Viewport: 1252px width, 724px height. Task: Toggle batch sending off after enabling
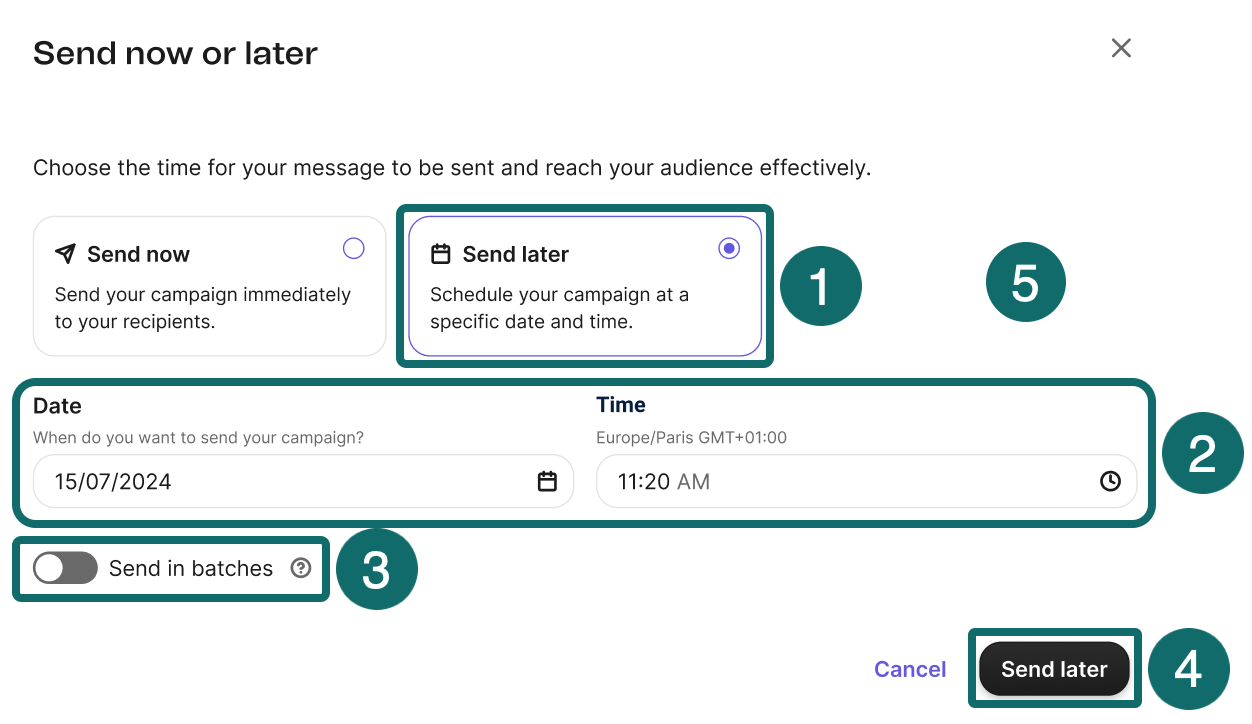64,568
